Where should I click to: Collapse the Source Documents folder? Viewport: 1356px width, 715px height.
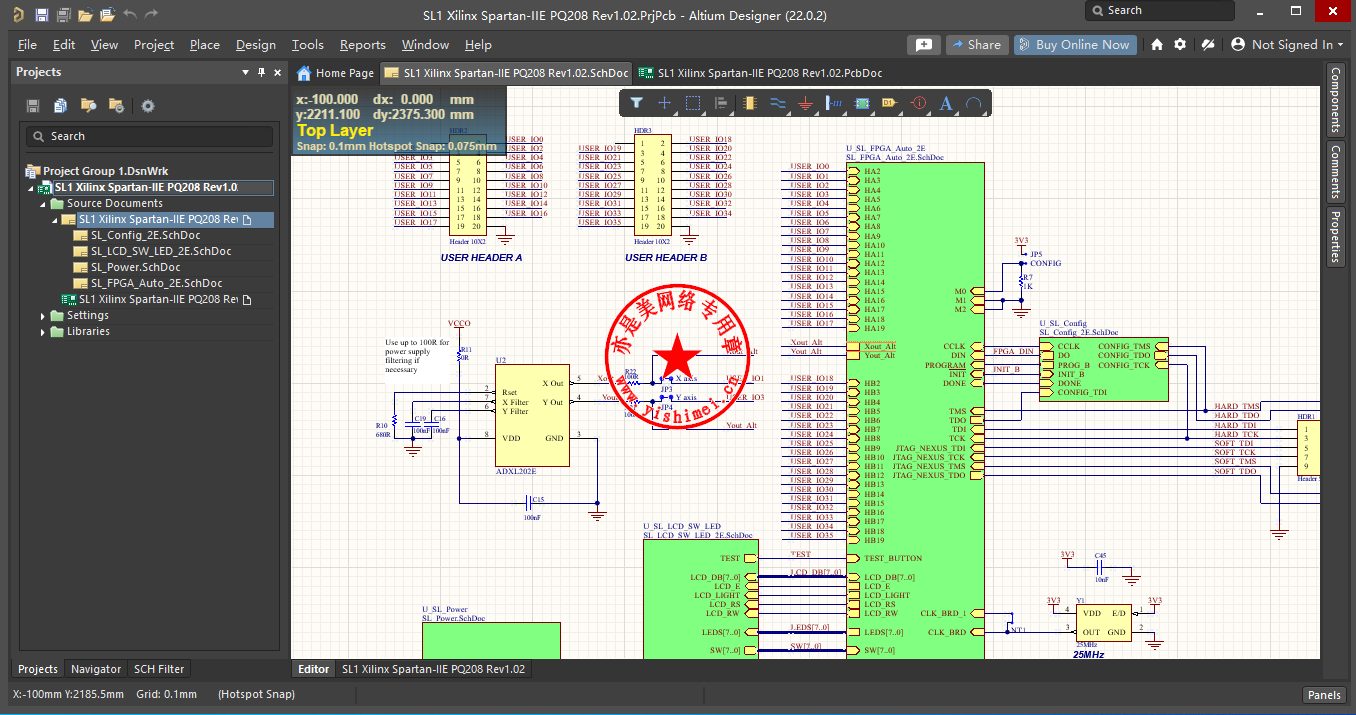(x=45, y=203)
